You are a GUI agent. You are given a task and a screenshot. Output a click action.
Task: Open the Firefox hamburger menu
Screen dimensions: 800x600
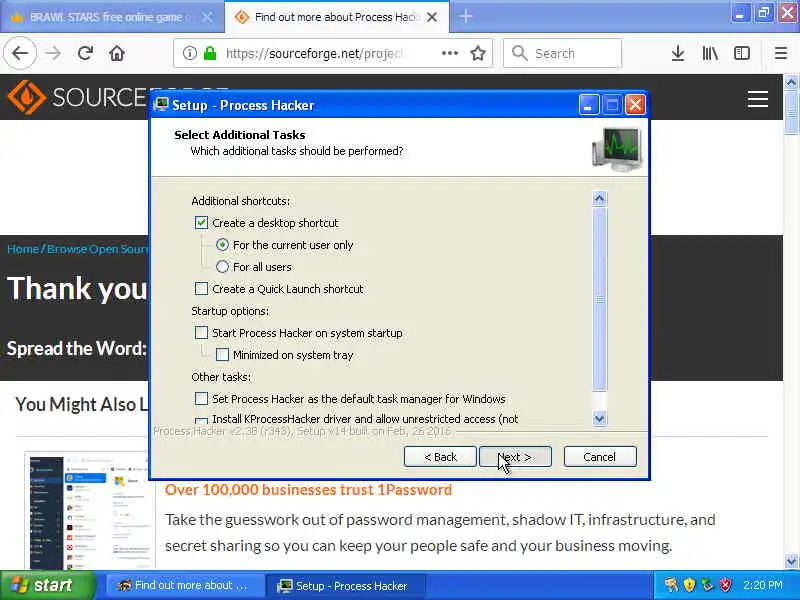pyautogui.click(x=781, y=53)
